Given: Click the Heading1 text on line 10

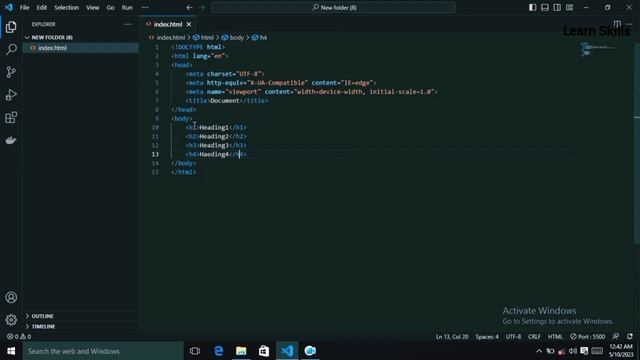Looking at the screenshot, I should [x=214, y=127].
